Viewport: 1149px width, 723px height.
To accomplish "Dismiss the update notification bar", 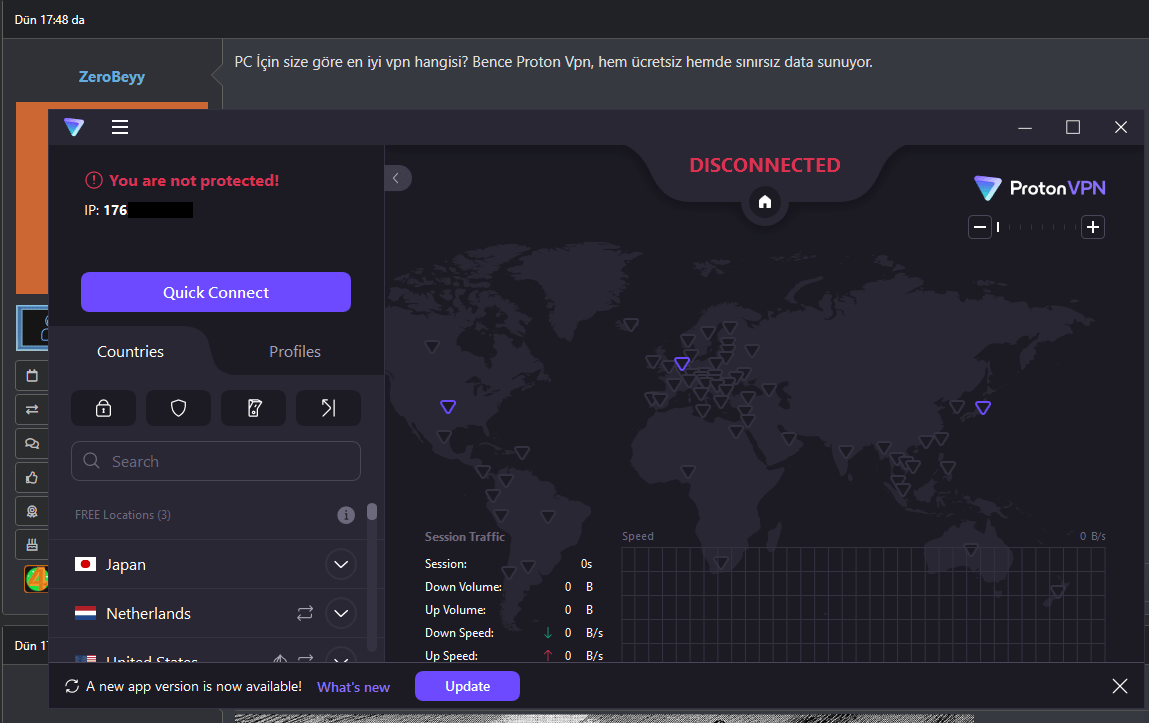I will coord(1120,686).
